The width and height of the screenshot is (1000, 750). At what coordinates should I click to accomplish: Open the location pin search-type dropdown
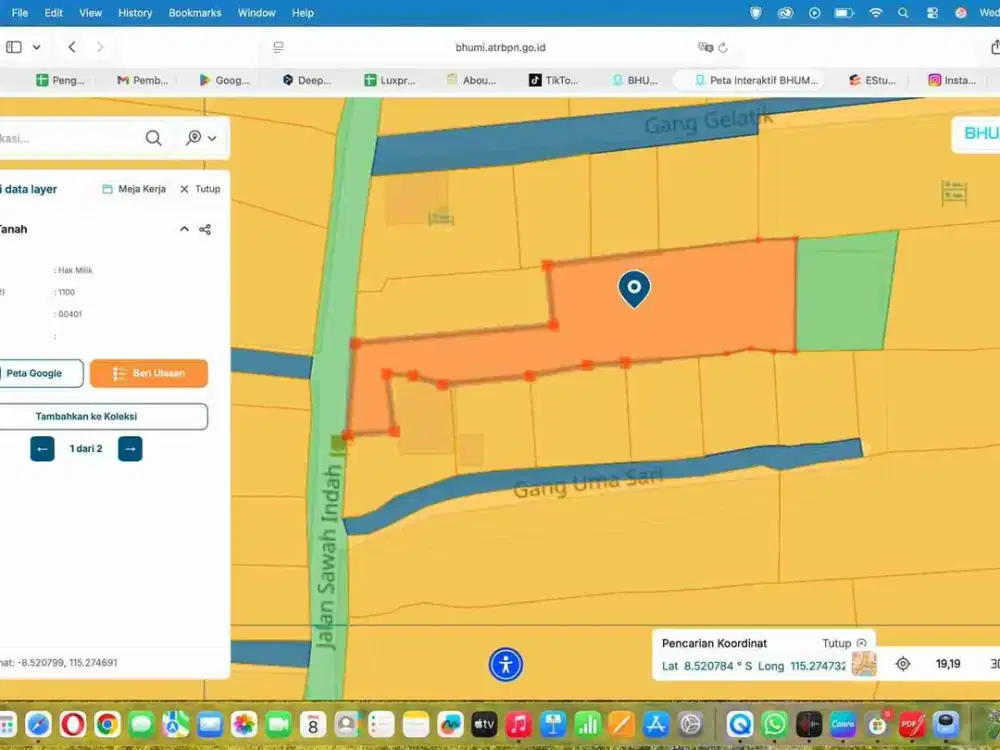[201, 138]
